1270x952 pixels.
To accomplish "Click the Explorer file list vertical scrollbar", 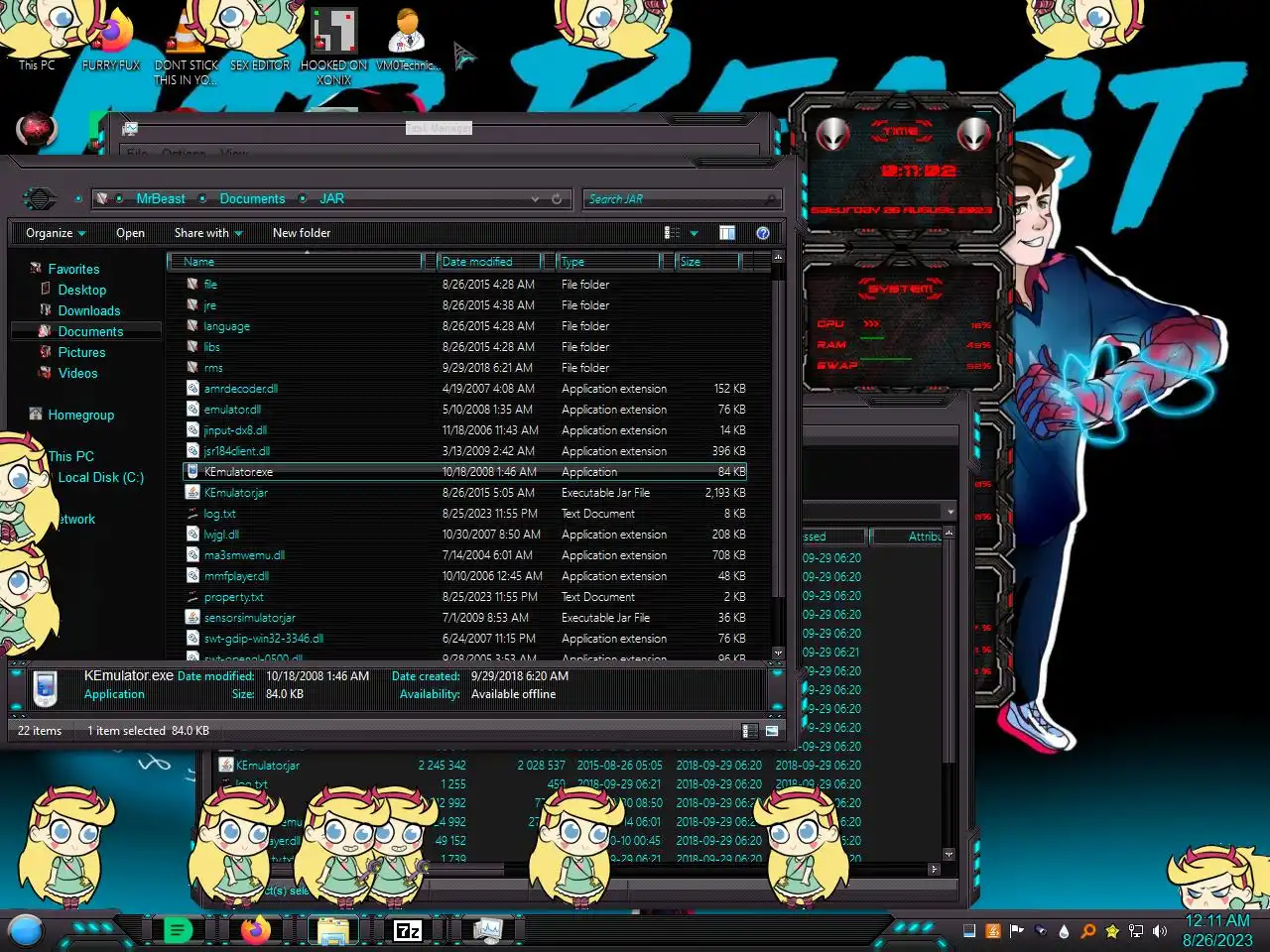I will tap(778, 454).
